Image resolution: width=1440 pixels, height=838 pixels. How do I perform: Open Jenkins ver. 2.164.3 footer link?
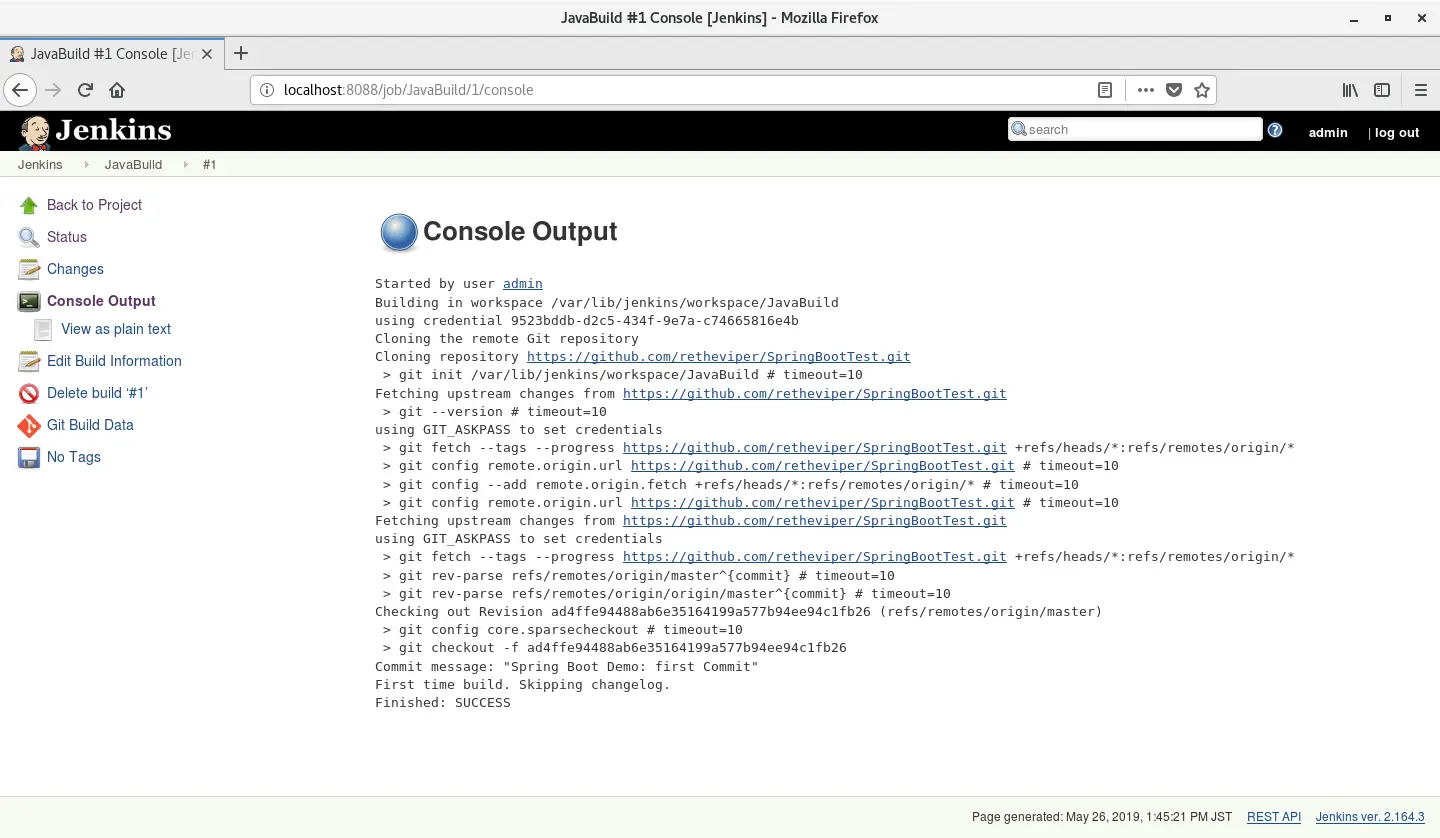click(1370, 817)
